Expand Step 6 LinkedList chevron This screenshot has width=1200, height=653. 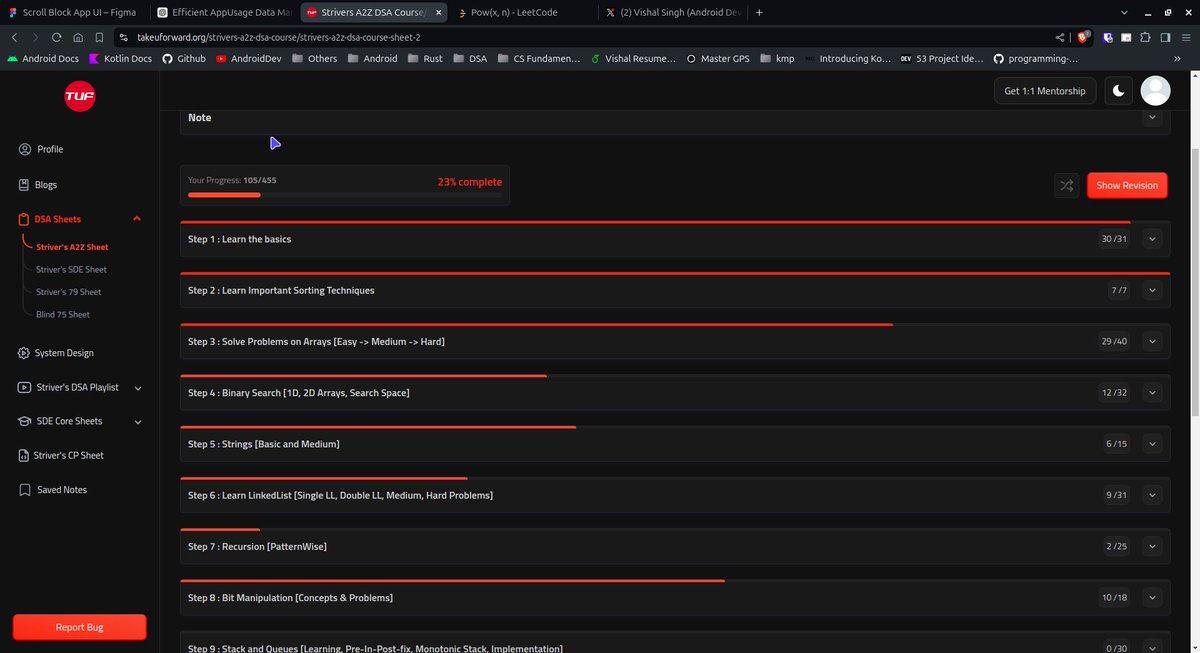(1153, 495)
